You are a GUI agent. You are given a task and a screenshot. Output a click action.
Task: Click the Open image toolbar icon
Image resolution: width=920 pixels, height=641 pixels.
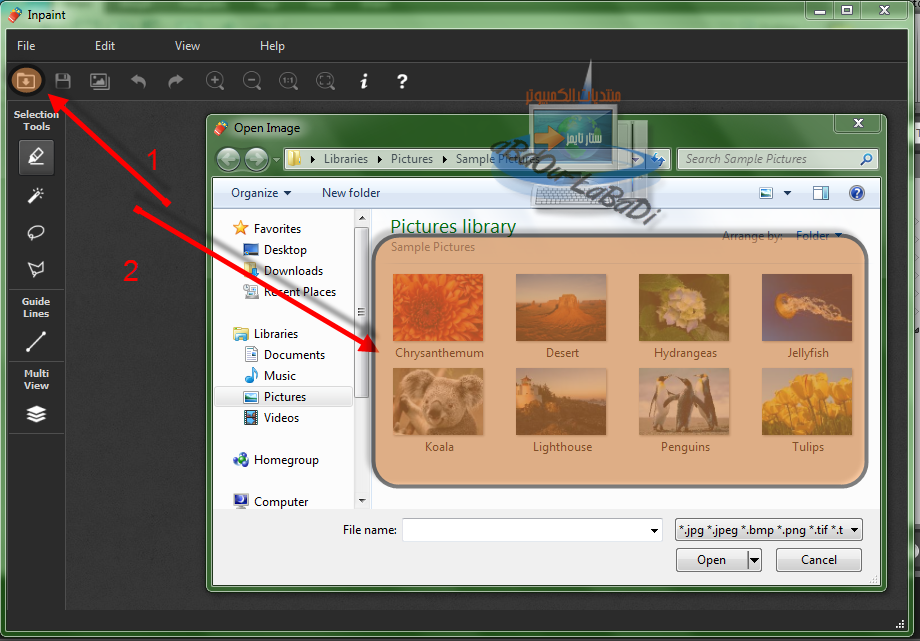(x=25, y=80)
